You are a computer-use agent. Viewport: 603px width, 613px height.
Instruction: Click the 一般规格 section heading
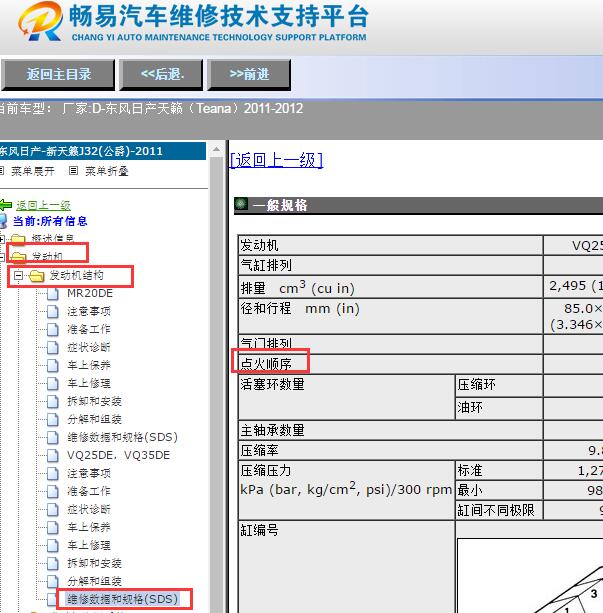pyautogui.click(x=280, y=205)
